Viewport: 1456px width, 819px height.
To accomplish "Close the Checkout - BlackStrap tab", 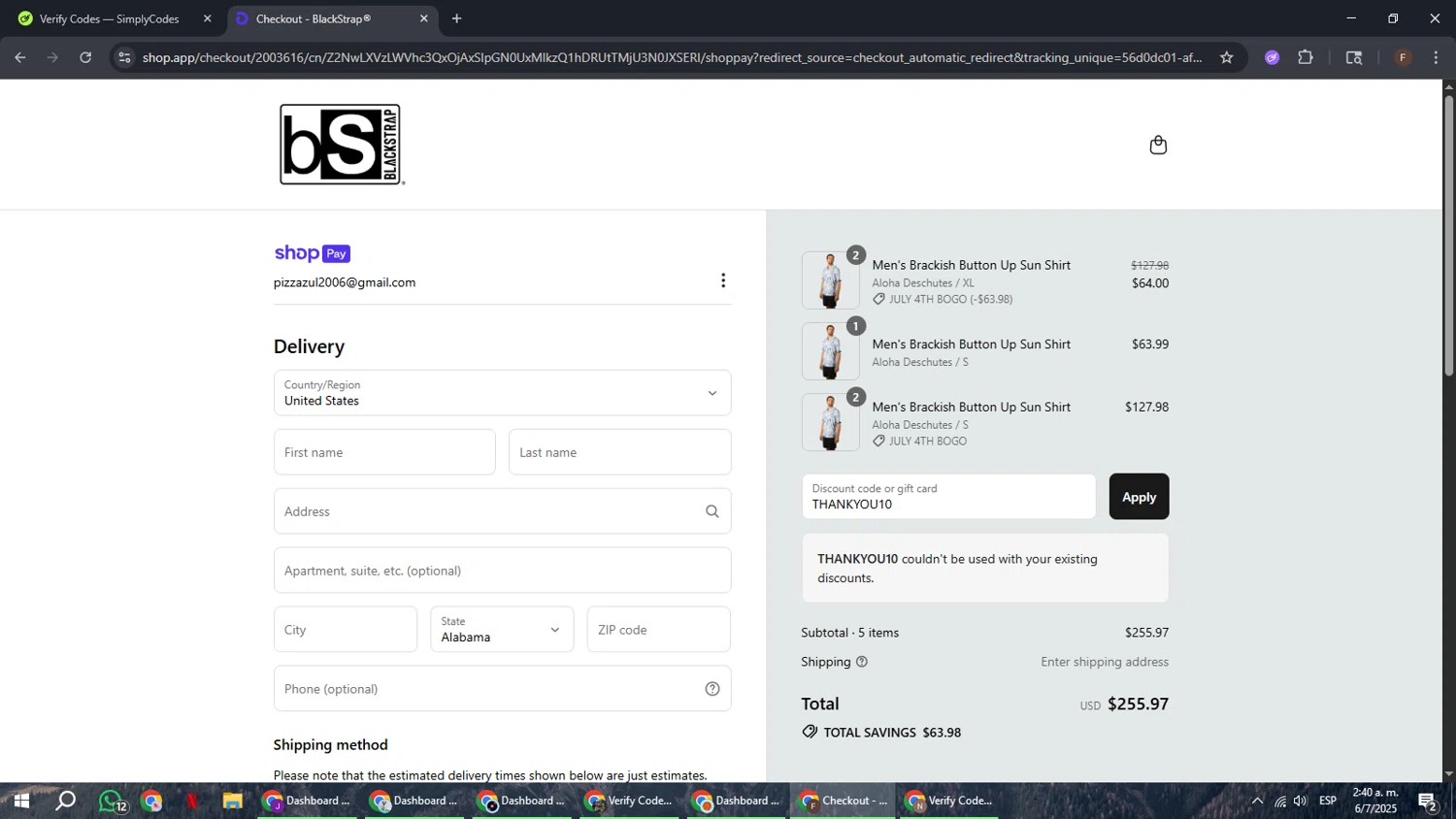I will coord(423,18).
